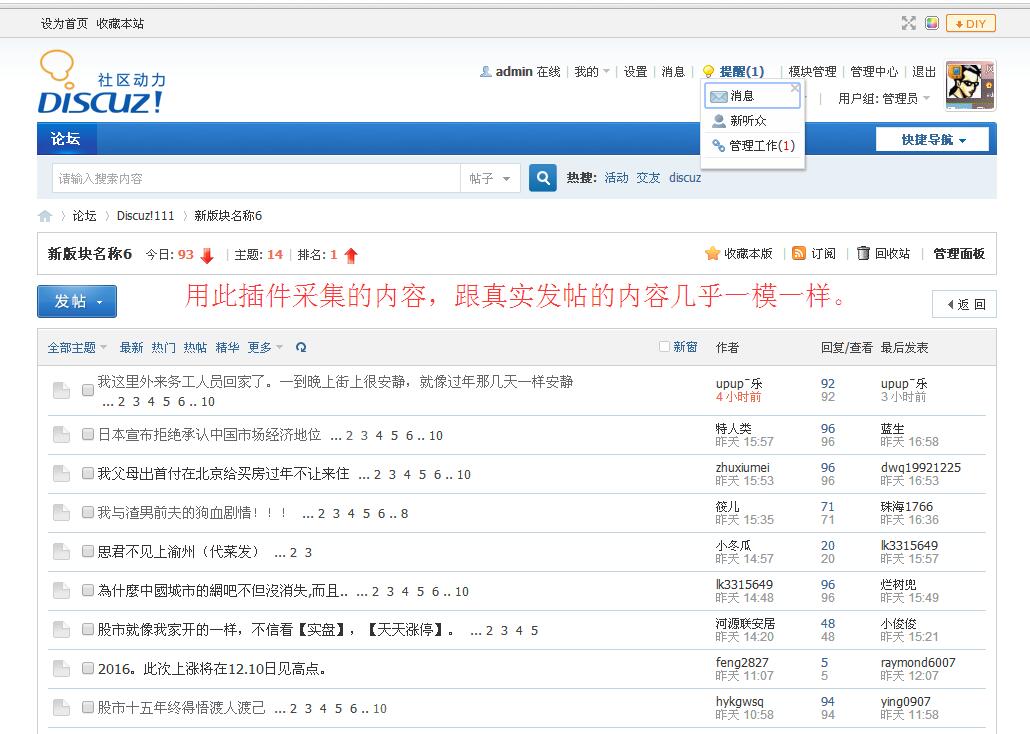Open the envelope 消息 item in reminder popup
Screen dimensions: 1030x734
coord(753,96)
